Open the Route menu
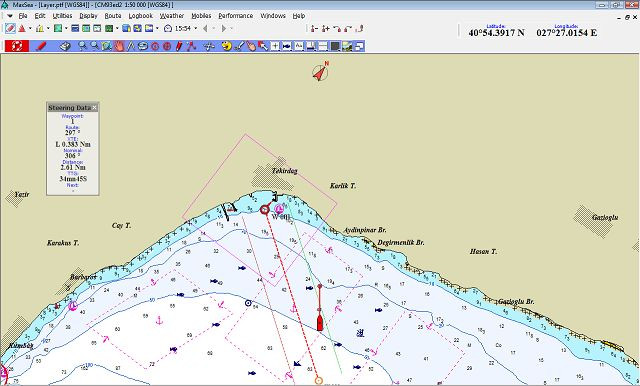The image size is (640, 386). click(x=113, y=16)
